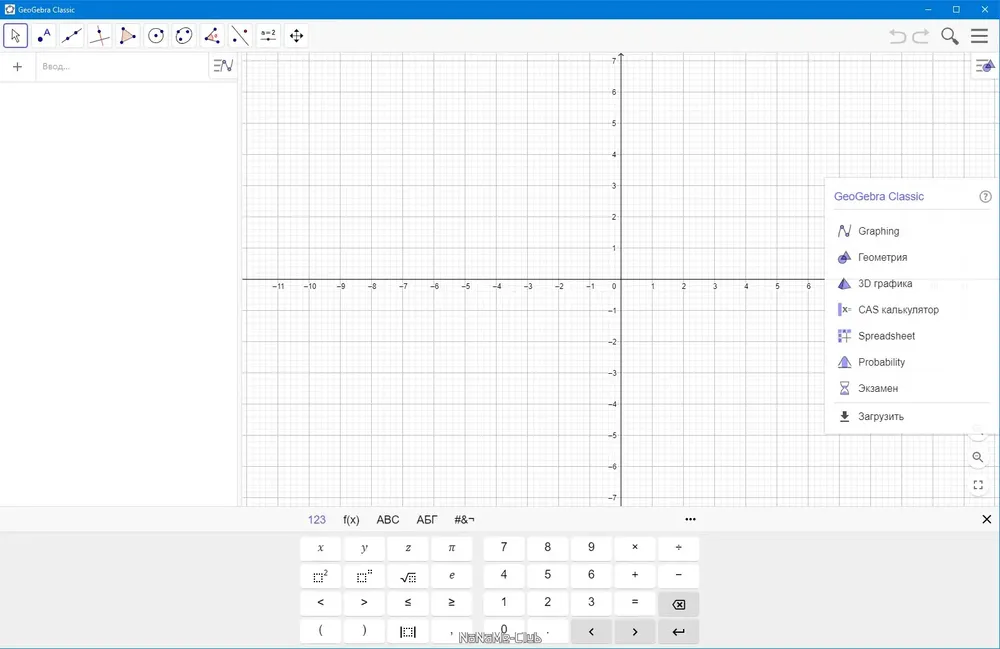
Task: Tap the y variable key
Action: 364,548
